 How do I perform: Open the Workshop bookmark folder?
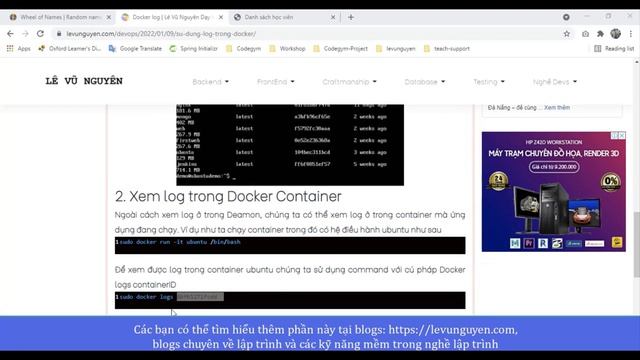[287, 49]
